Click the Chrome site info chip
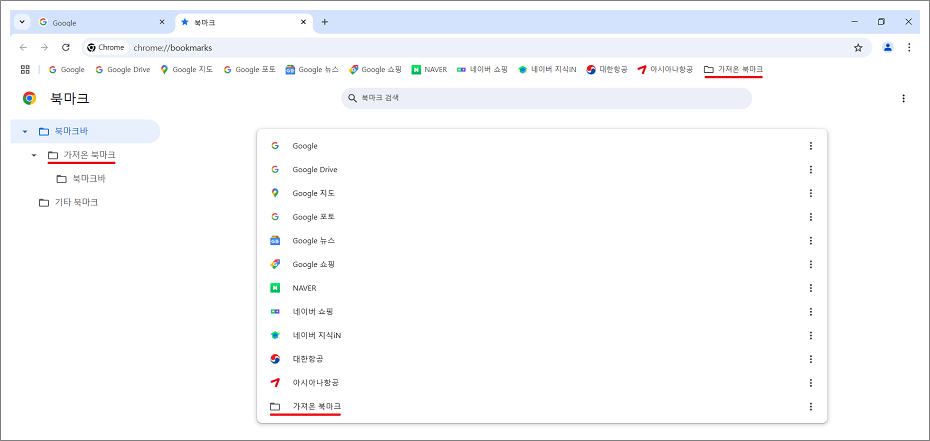This screenshot has width=930, height=441. point(106,47)
